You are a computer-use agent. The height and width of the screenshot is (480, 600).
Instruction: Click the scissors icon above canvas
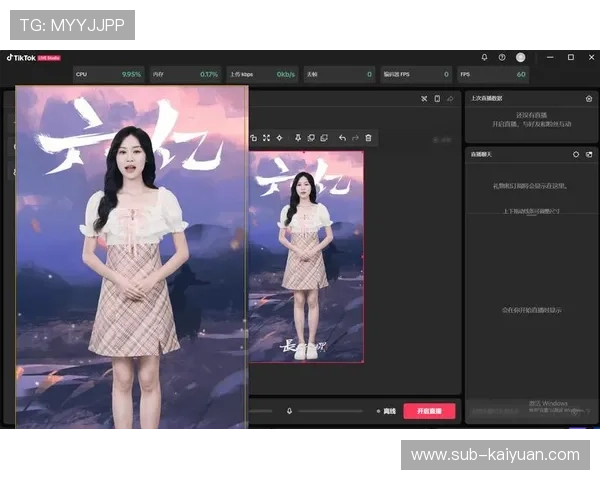coord(424,99)
